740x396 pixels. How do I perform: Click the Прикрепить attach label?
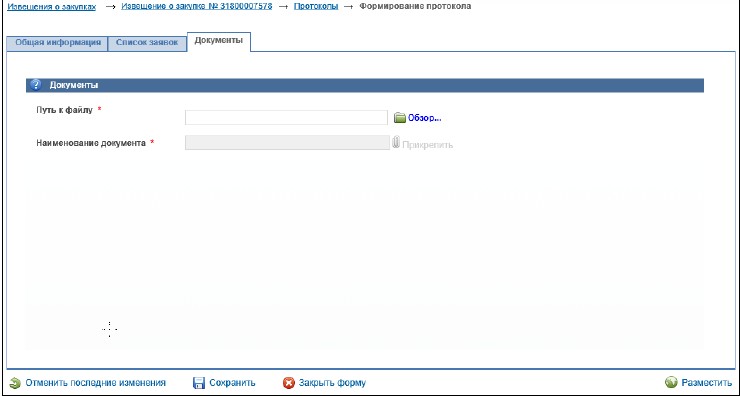click(x=427, y=145)
